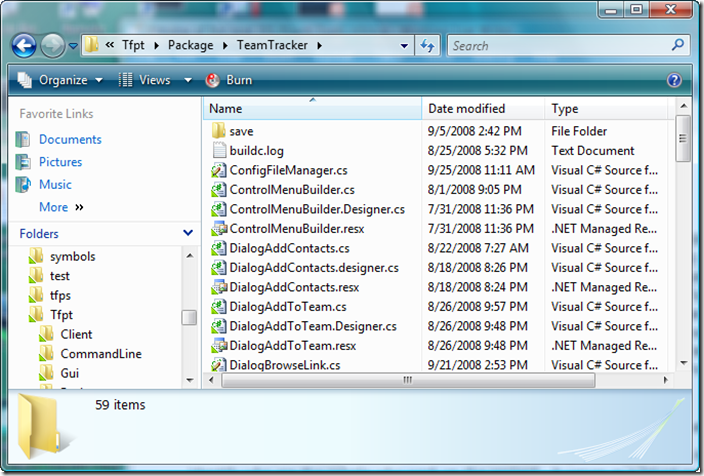Click the Documents folder icon
Viewport: 704px width, 476px height.
click(23, 139)
